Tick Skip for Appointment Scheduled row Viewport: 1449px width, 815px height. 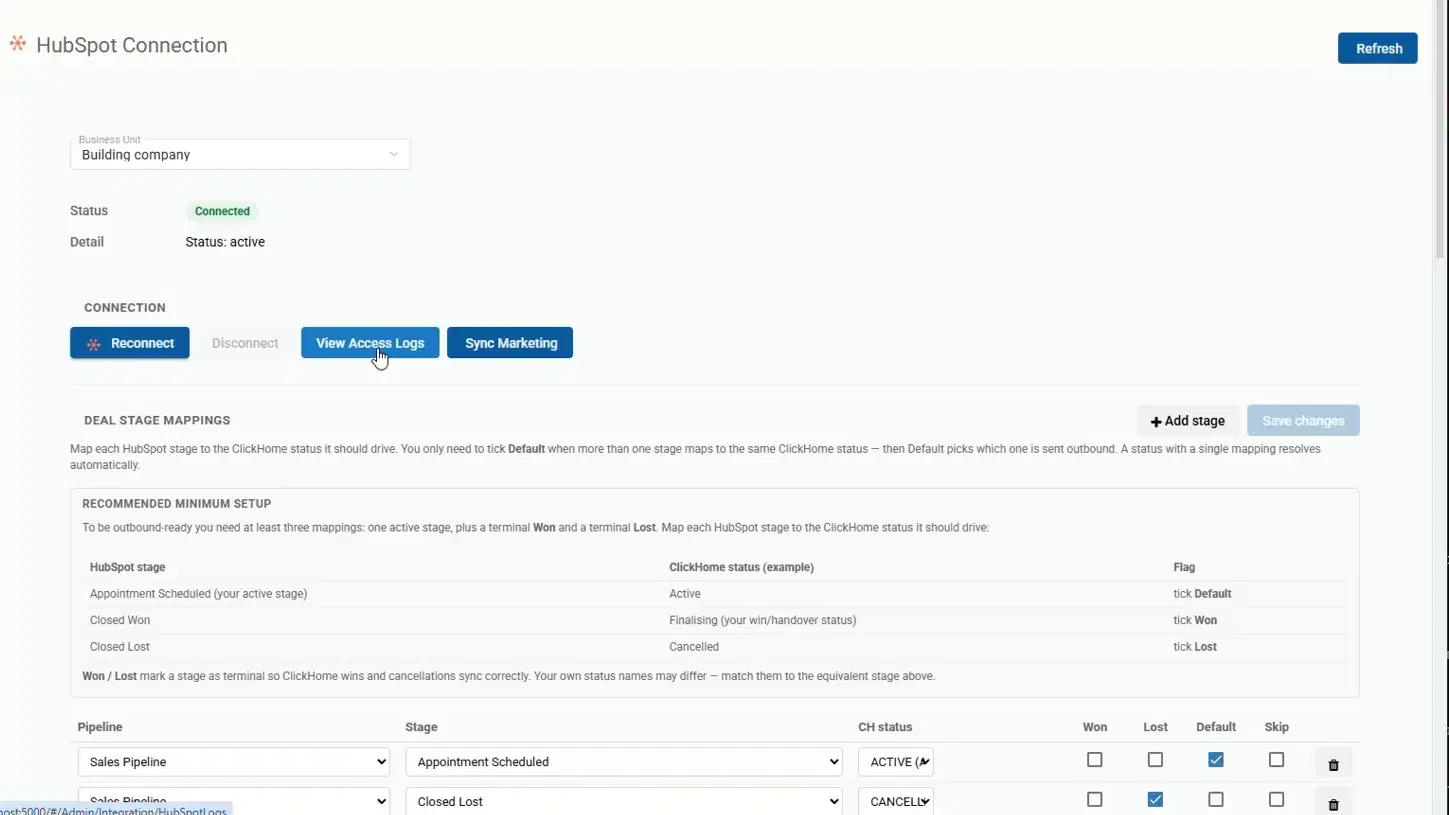point(1276,760)
